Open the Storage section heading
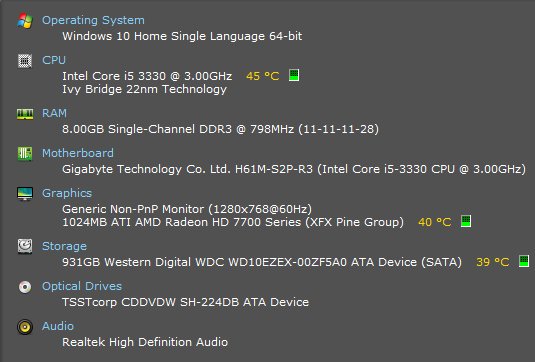 [64, 246]
